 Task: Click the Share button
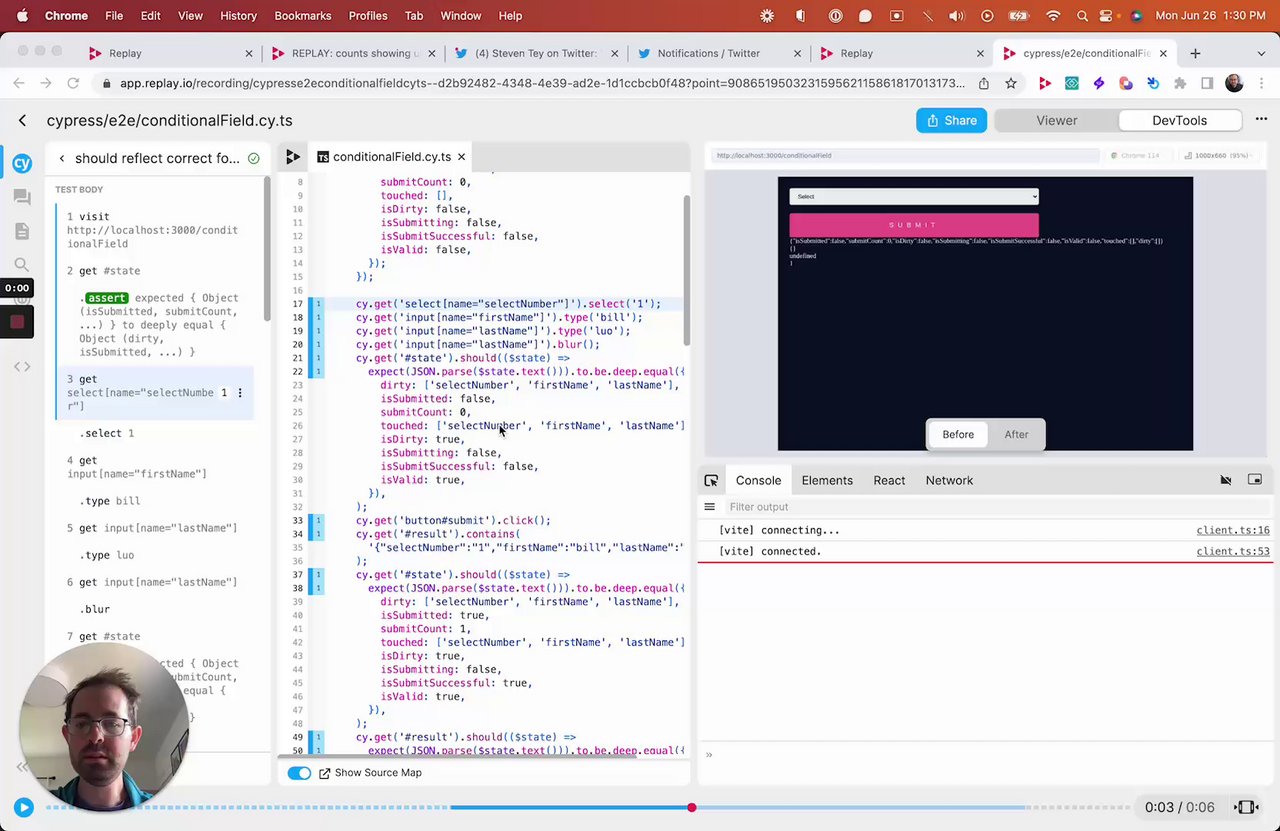951,120
